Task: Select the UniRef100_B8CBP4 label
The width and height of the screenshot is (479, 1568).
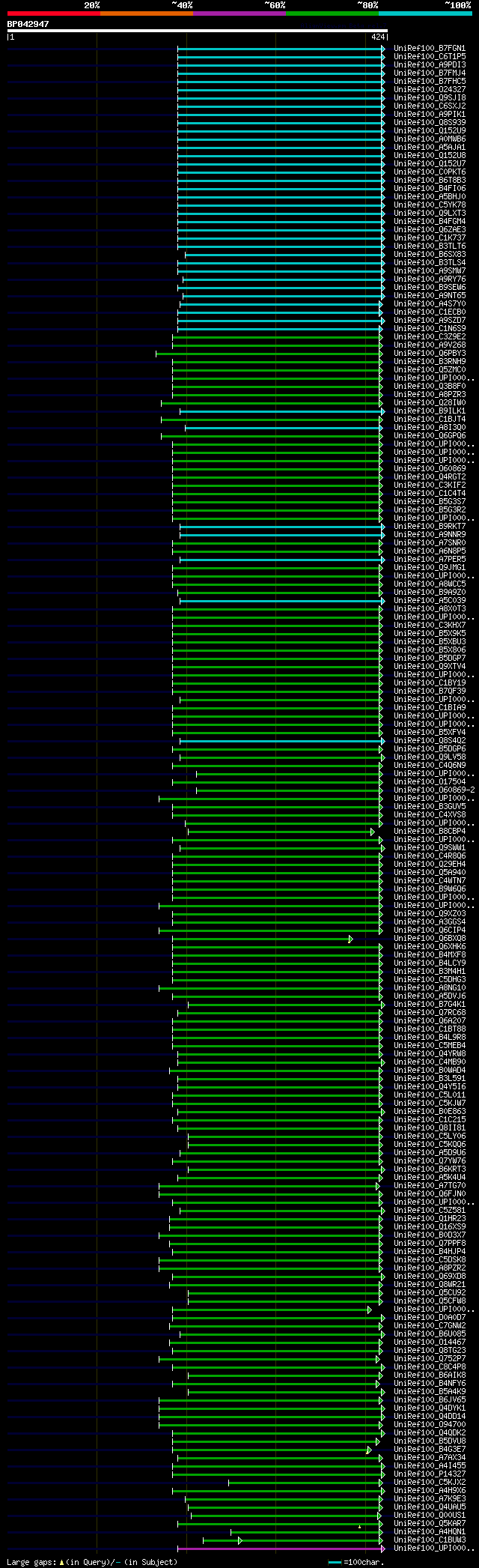Action: click(x=430, y=832)
